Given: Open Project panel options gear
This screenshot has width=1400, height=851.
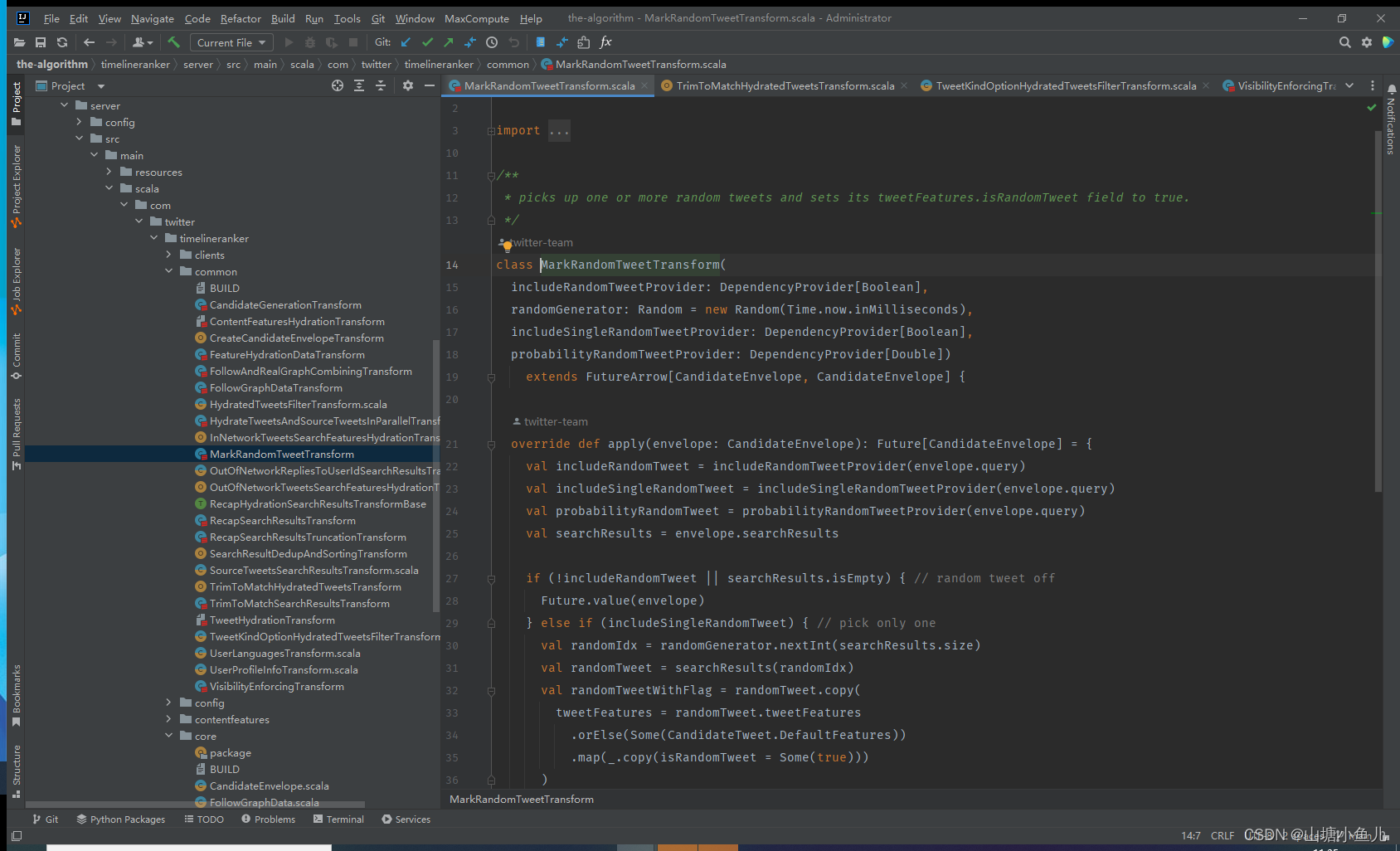Looking at the screenshot, I should click(407, 85).
